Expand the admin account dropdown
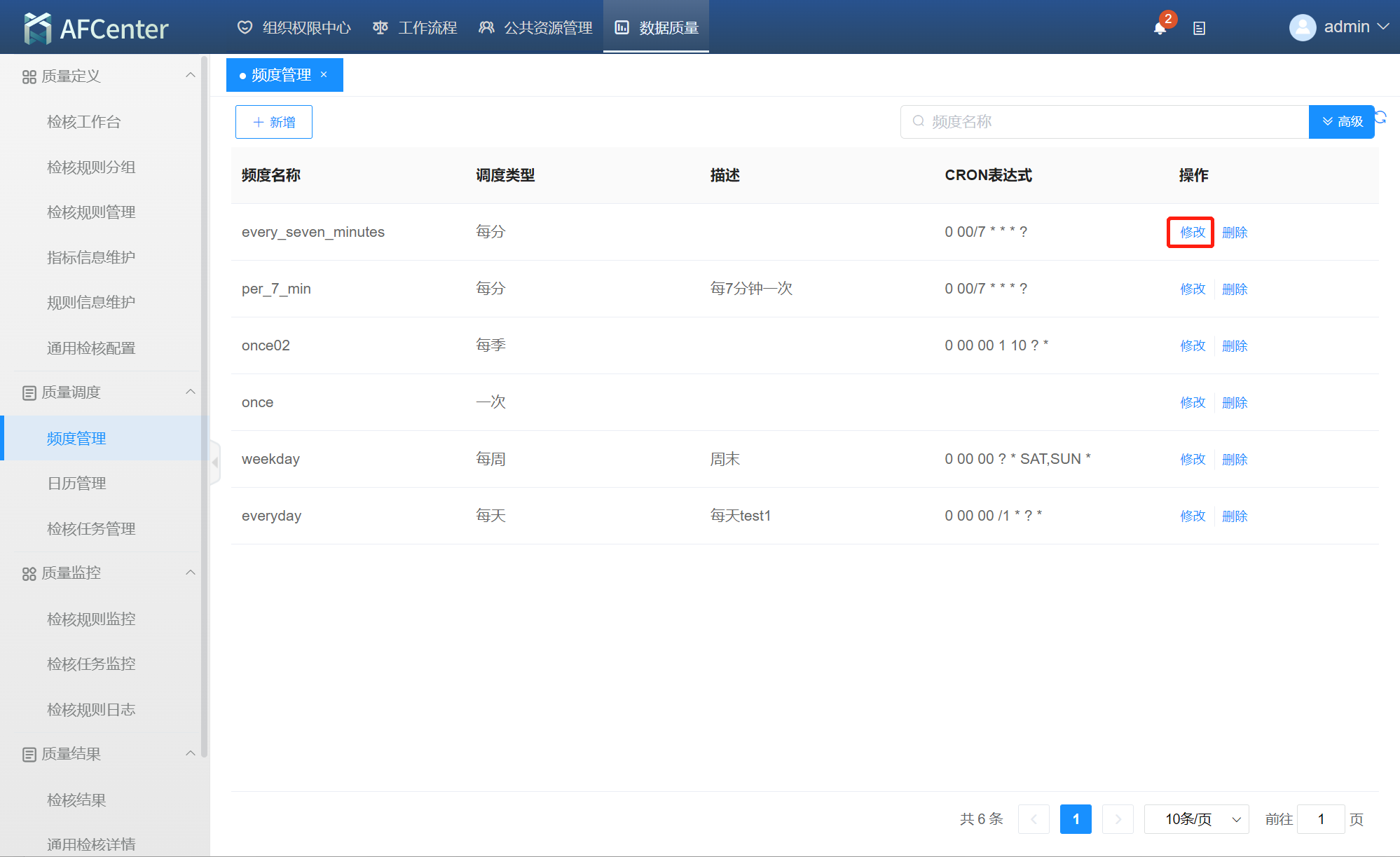 [x=1382, y=27]
